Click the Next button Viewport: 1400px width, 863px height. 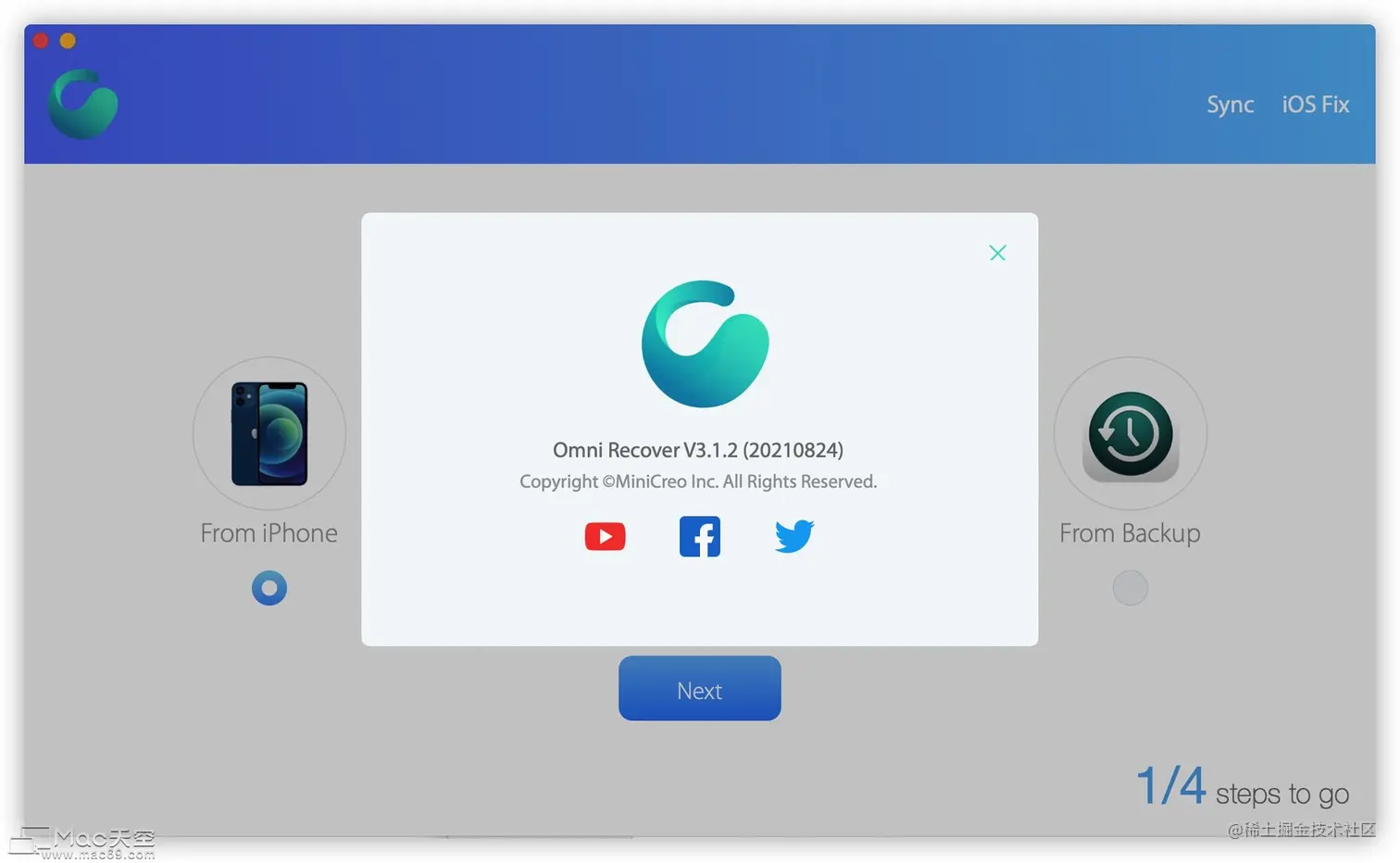(700, 688)
